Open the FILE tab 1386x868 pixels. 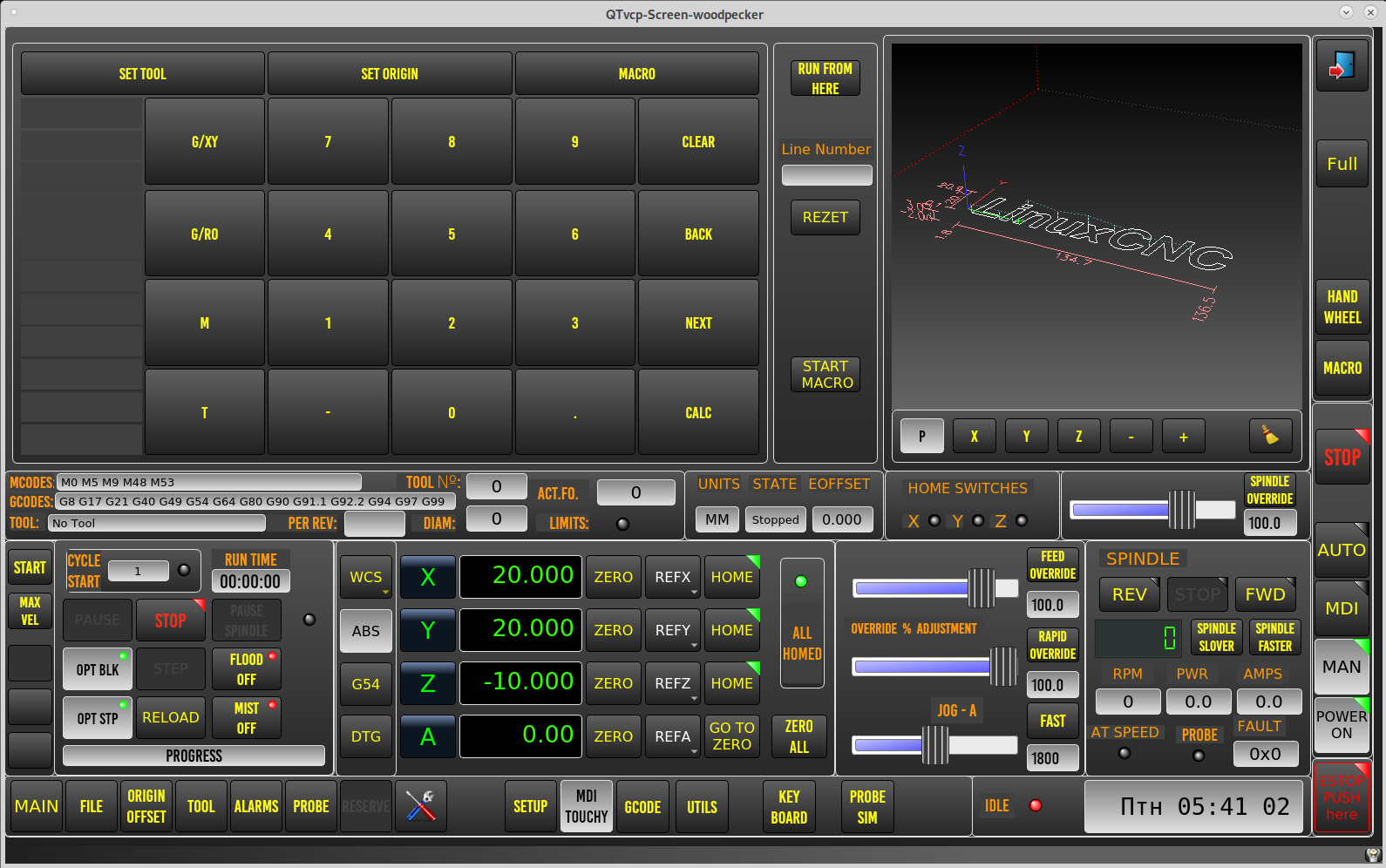click(92, 806)
